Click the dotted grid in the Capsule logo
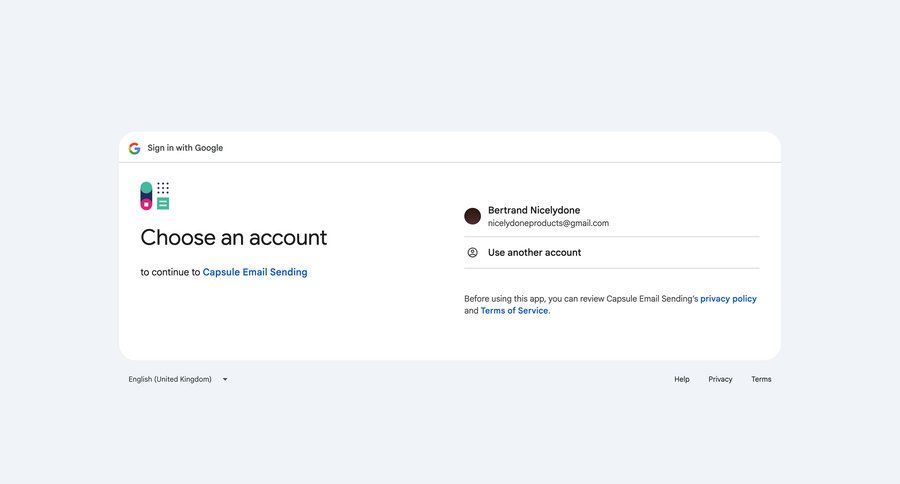Viewport: 900px width, 484px height. pyautogui.click(x=163, y=188)
